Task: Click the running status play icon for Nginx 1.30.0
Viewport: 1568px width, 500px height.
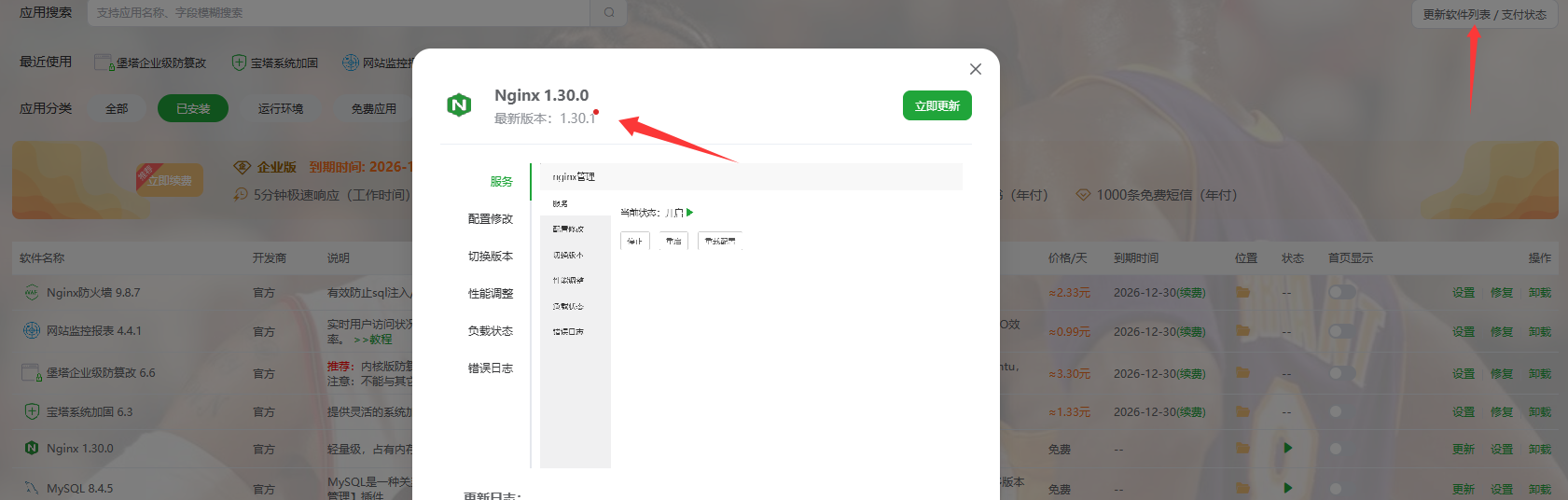Action: tap(1288, 448)
